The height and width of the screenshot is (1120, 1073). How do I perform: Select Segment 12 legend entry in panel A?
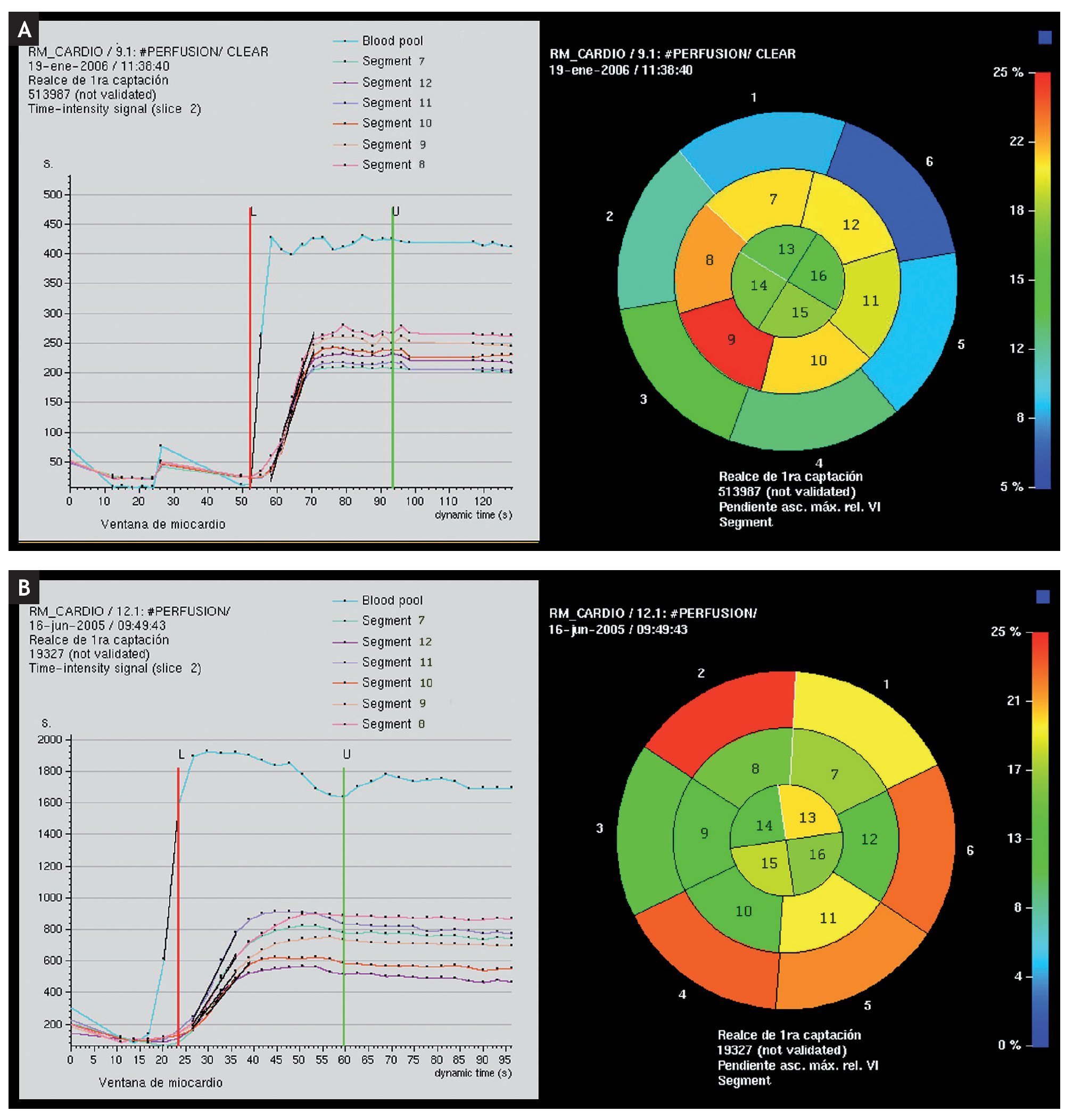[x=397, y=83]
